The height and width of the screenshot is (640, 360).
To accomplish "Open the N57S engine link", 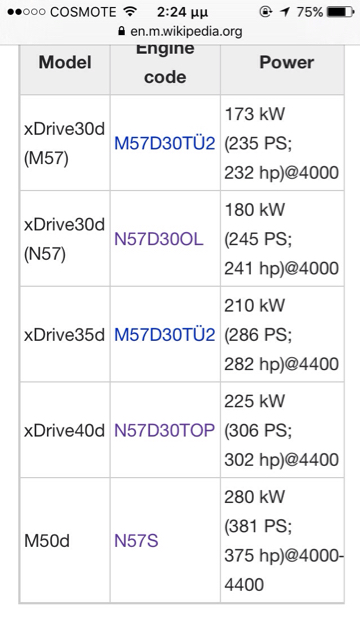I will coord(136,541).
